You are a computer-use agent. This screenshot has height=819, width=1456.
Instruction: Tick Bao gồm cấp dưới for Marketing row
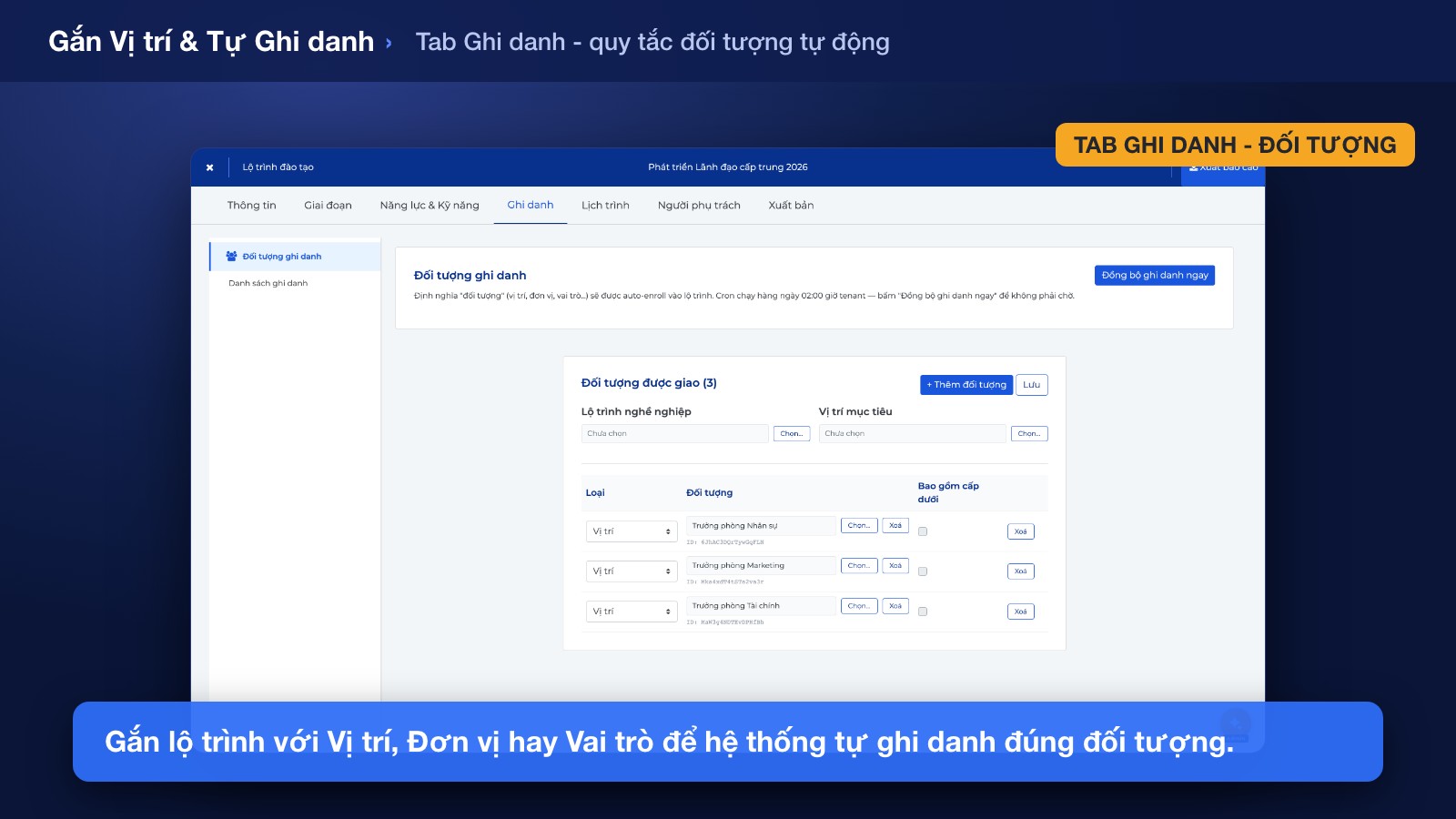[923, 571]
